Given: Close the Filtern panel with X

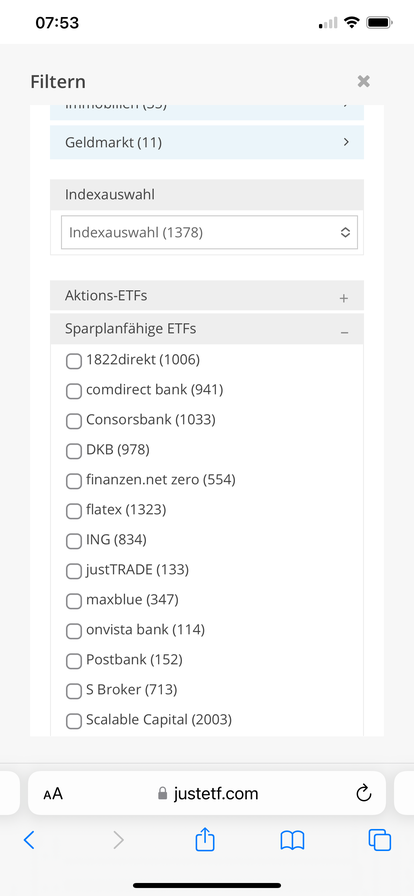Looking at the screenshot, I should [363, 81].
